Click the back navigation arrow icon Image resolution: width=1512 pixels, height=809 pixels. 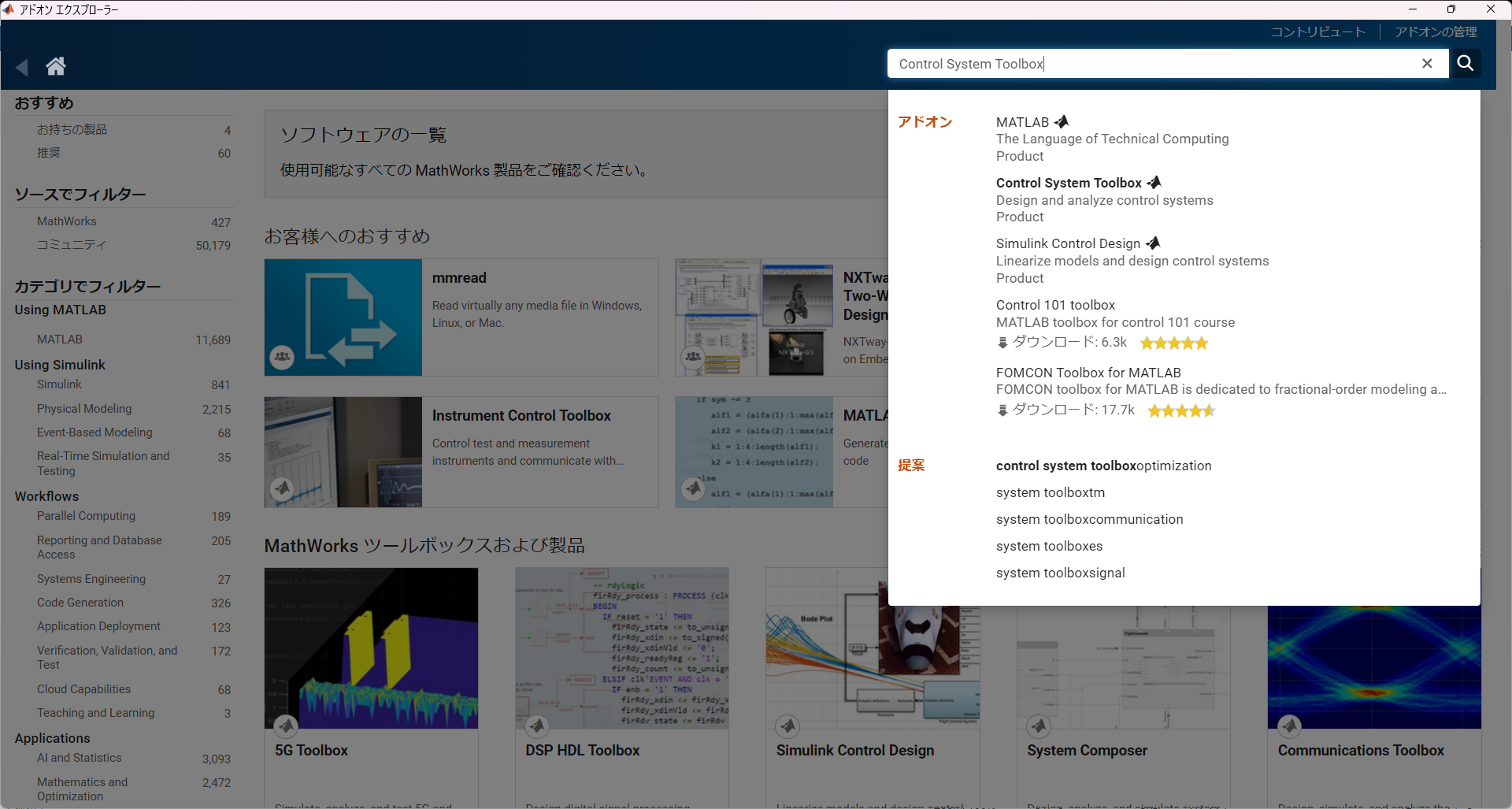click(21, 67)
